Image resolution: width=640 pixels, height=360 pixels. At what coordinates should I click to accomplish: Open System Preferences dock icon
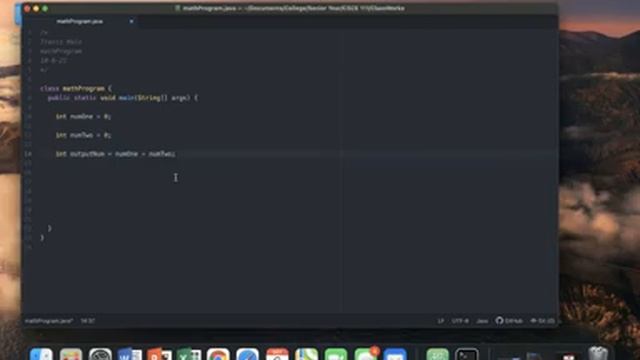click(100, 354)
